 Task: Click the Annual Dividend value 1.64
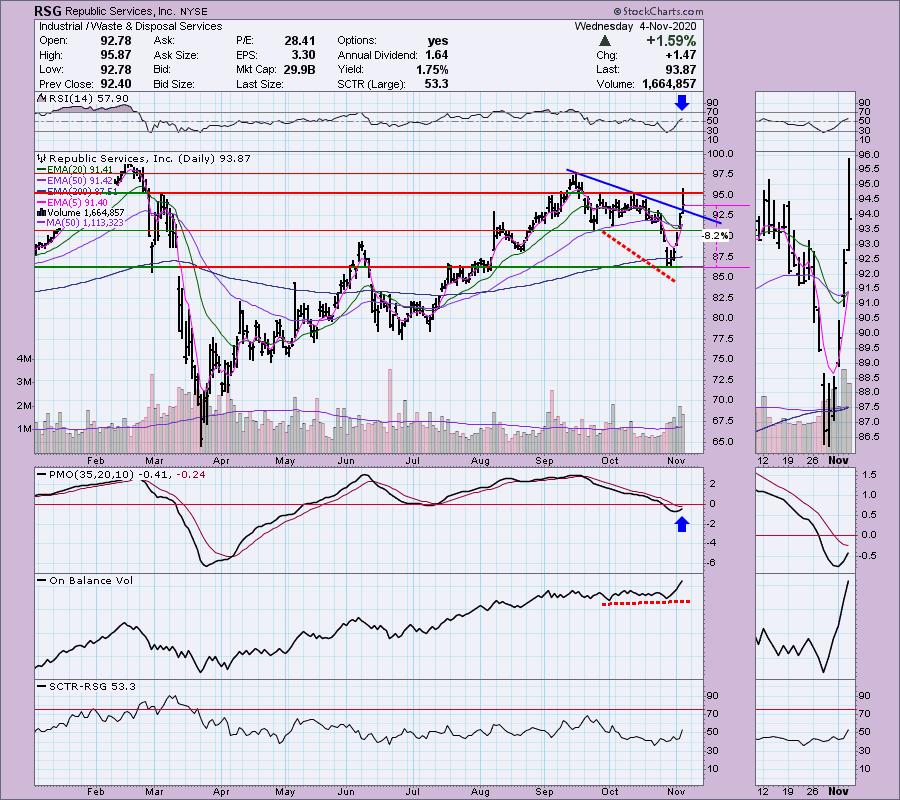437,55
